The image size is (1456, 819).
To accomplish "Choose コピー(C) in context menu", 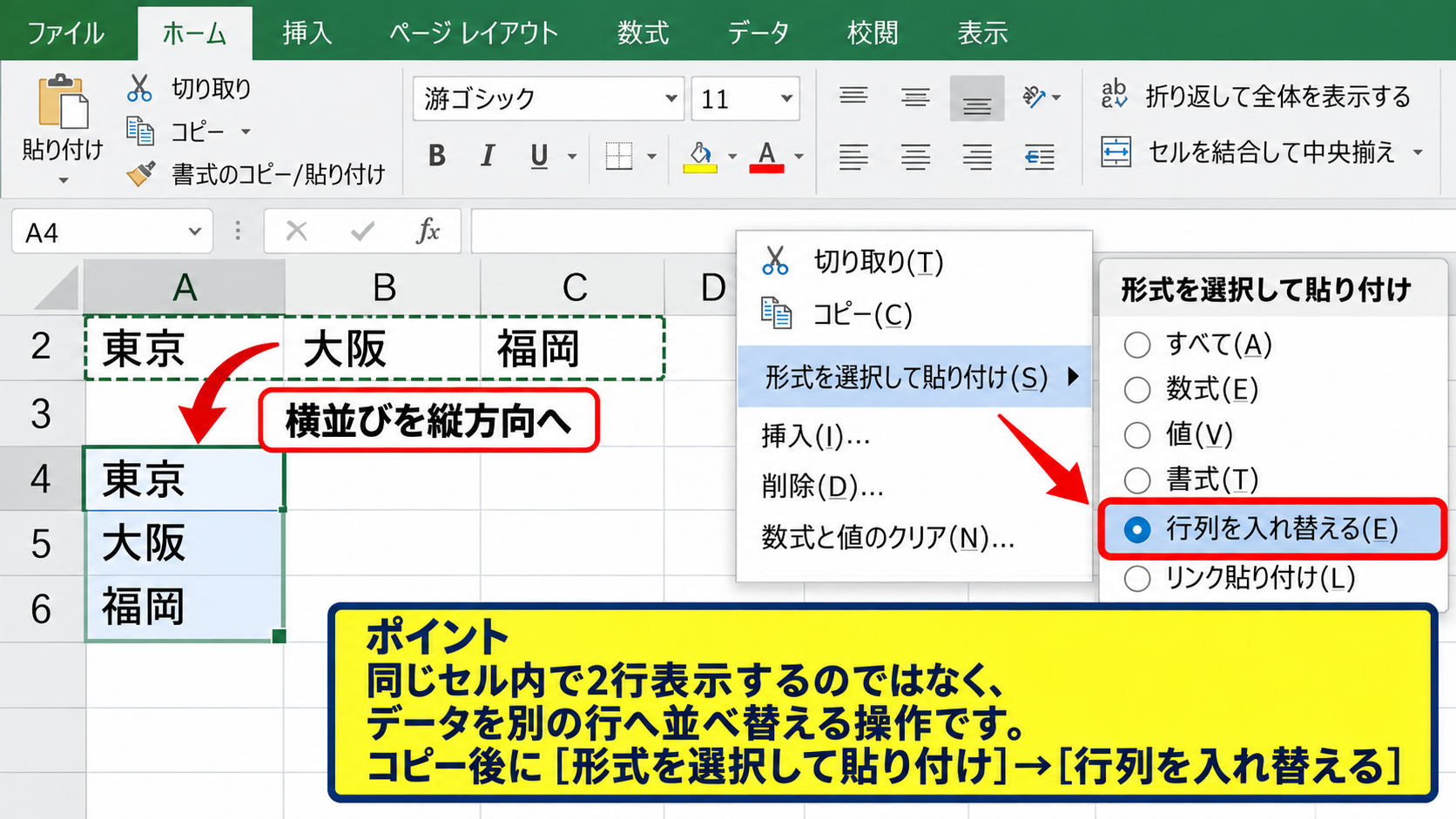I will (913, 313).
